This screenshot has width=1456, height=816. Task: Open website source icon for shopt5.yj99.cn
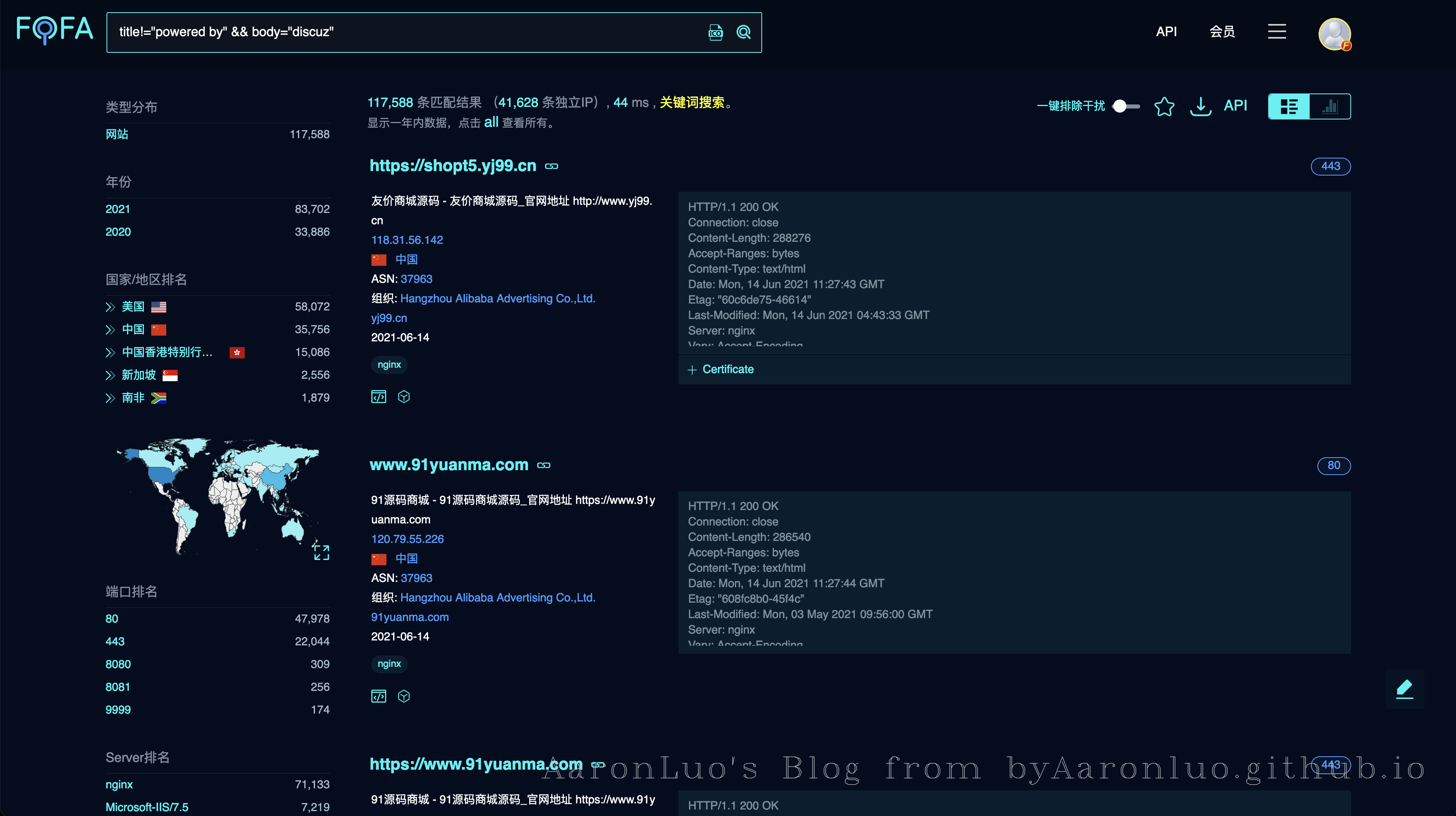pyautogui.click(x=378, y=397)
